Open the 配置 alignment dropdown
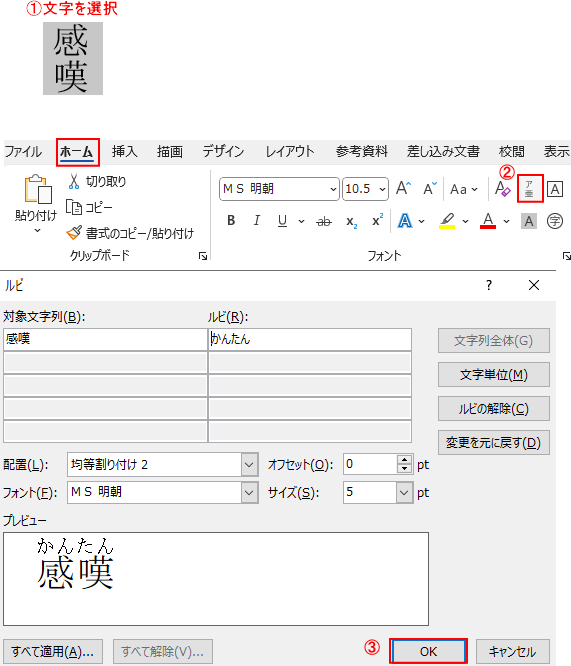571x666 pixels. [x=249, y=465]
